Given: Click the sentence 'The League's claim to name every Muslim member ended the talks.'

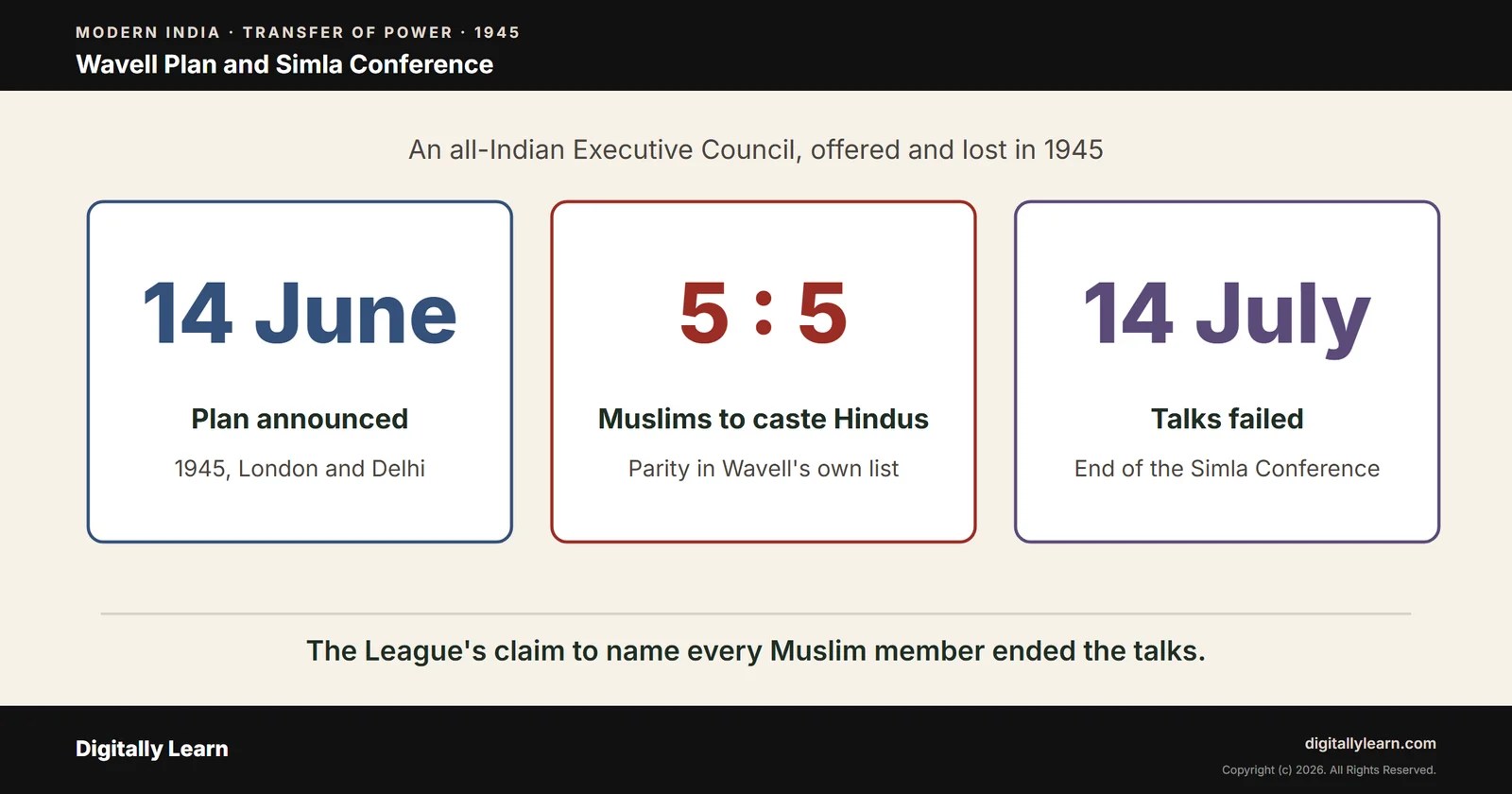Looking at the screenshot, I should tap(756, 650).
